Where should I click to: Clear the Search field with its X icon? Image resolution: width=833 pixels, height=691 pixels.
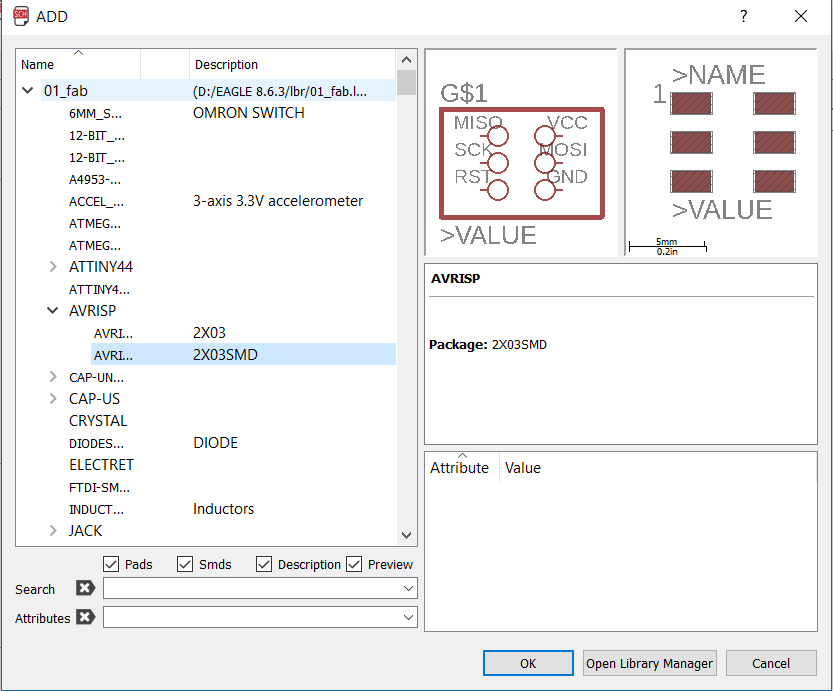pyautogui.click(x=85, y=588)
